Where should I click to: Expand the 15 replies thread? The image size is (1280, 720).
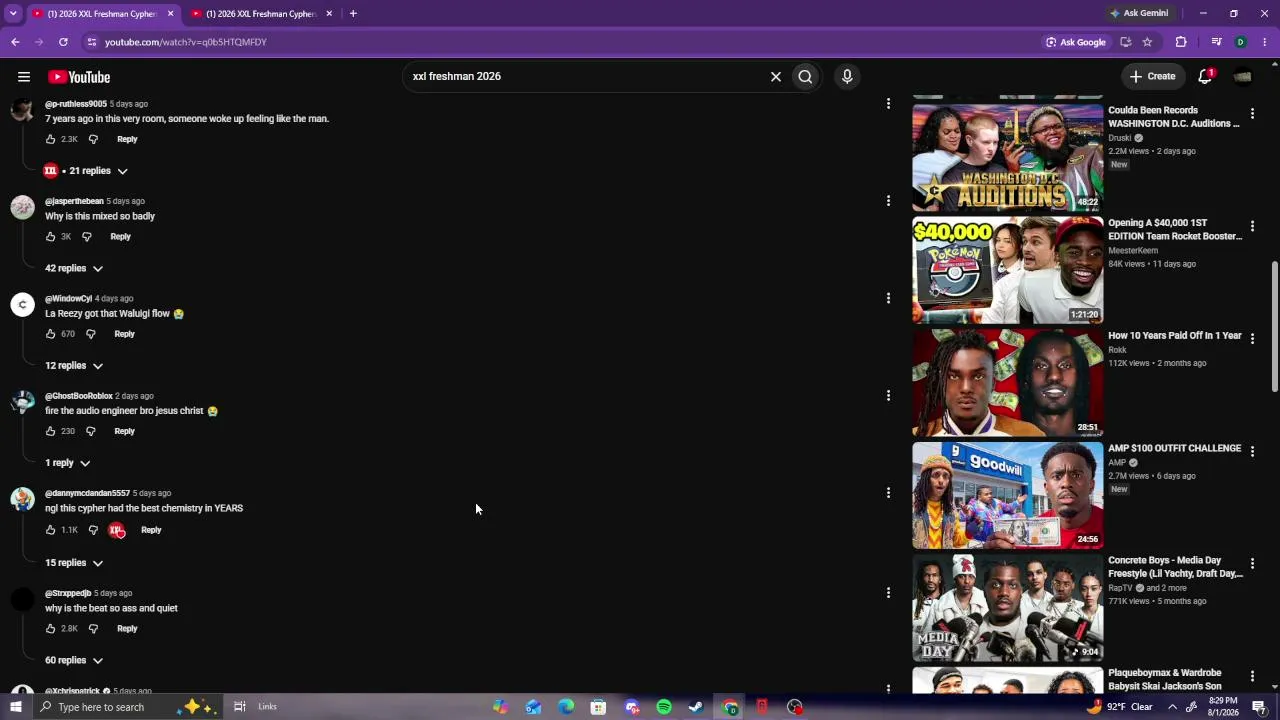(74, 563)
